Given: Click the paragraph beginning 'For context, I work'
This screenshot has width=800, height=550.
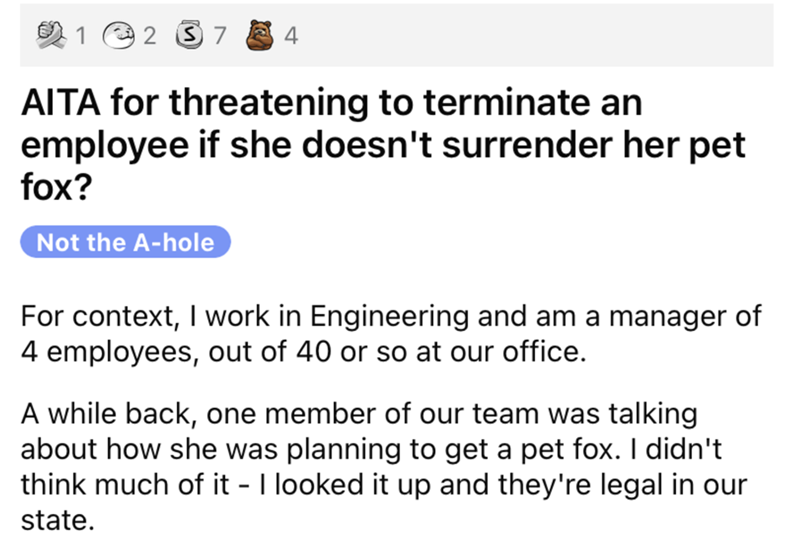Looking at the screenshot, I should pyautogui.click(x=390, y=333).
